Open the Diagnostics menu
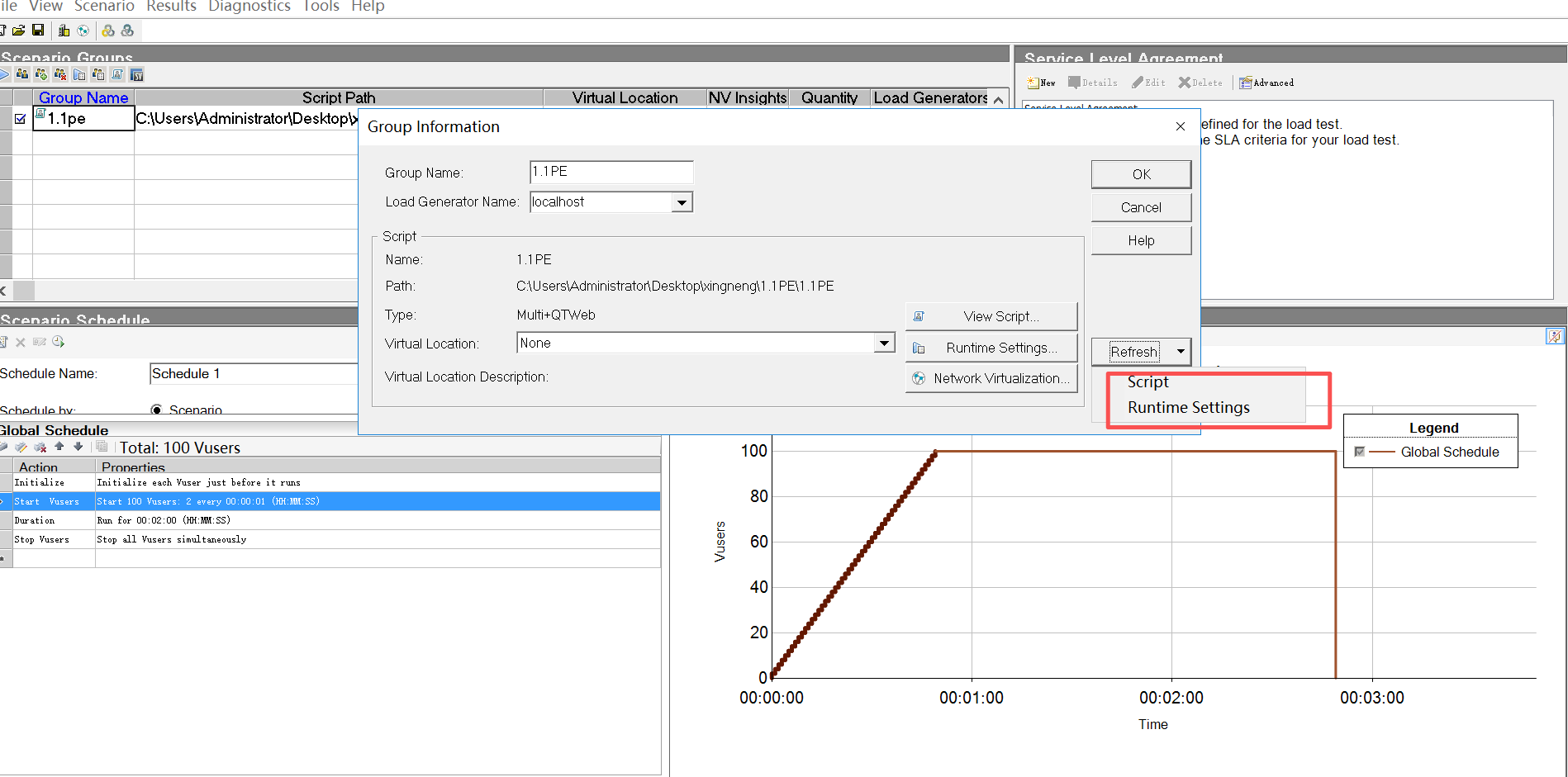 coord(249,7)
